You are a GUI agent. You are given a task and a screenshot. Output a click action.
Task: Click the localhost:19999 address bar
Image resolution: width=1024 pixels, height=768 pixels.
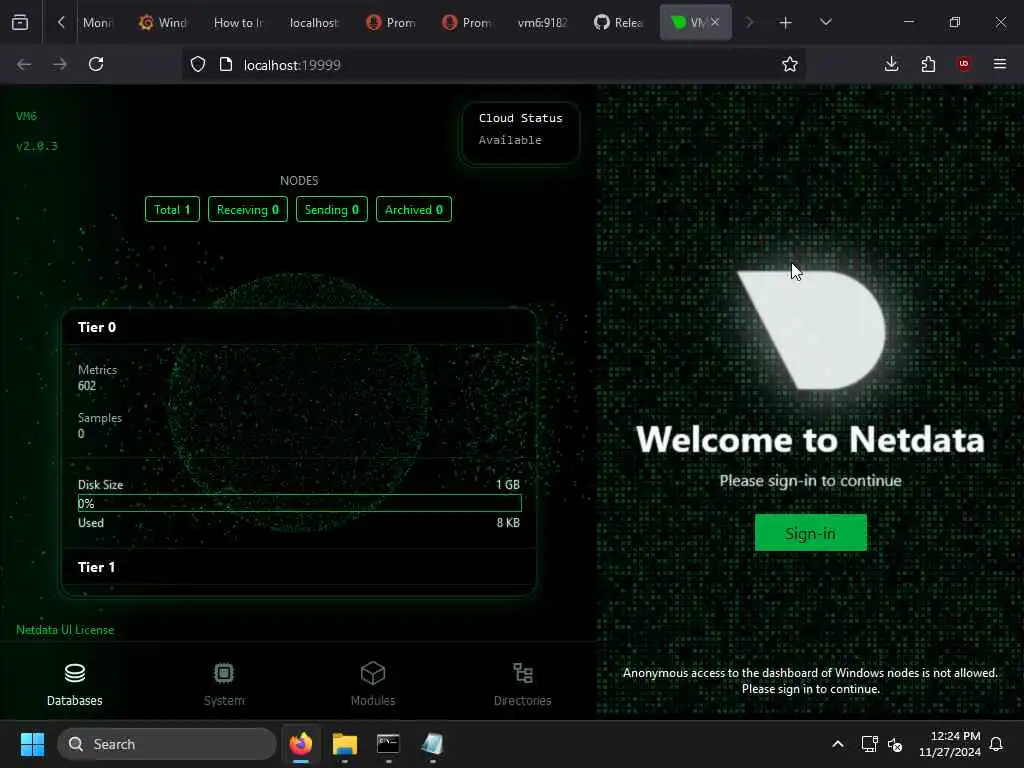point(496,65)
